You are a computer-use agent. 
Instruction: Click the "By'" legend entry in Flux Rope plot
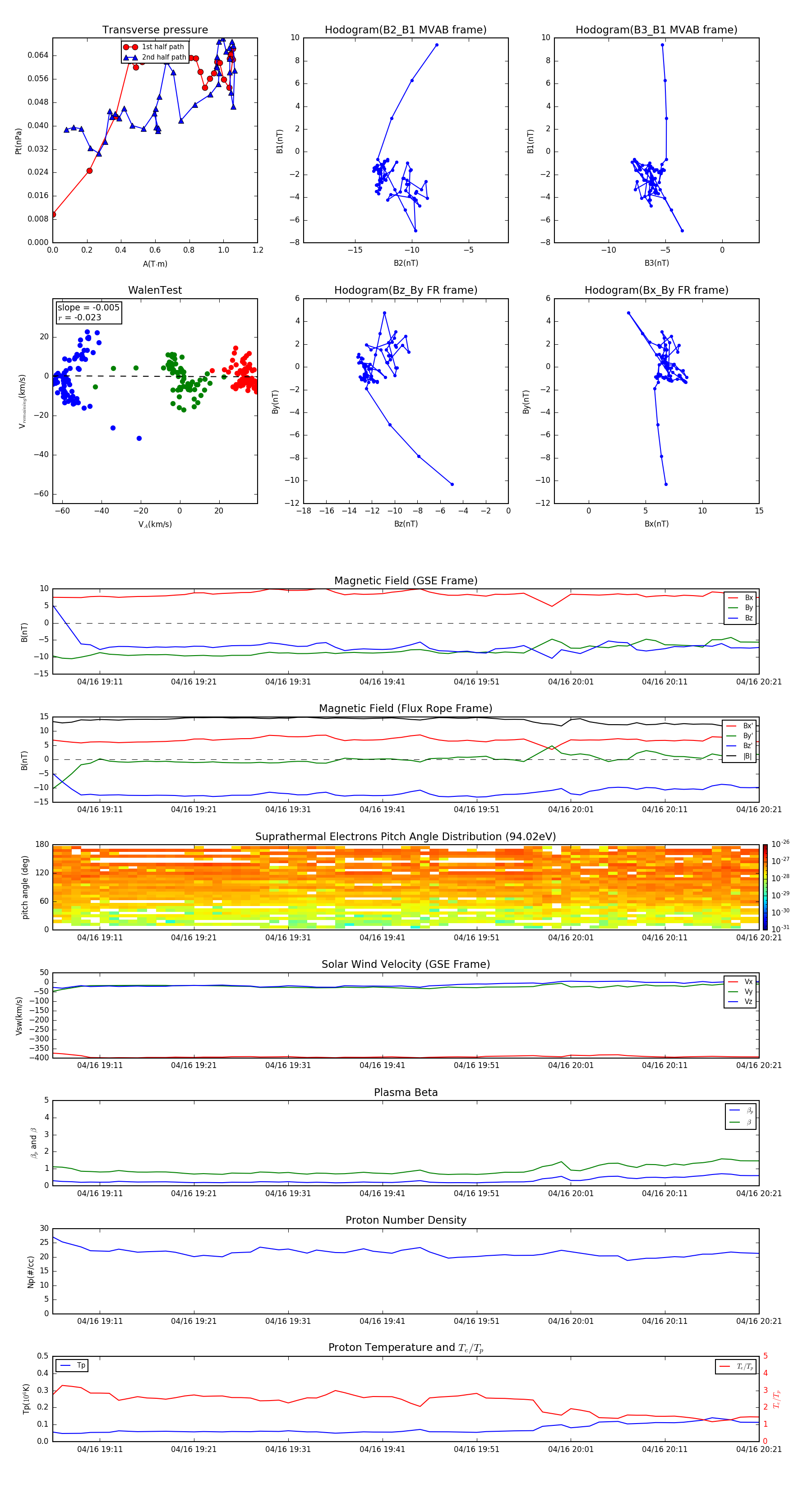click(x=740, y=736)
